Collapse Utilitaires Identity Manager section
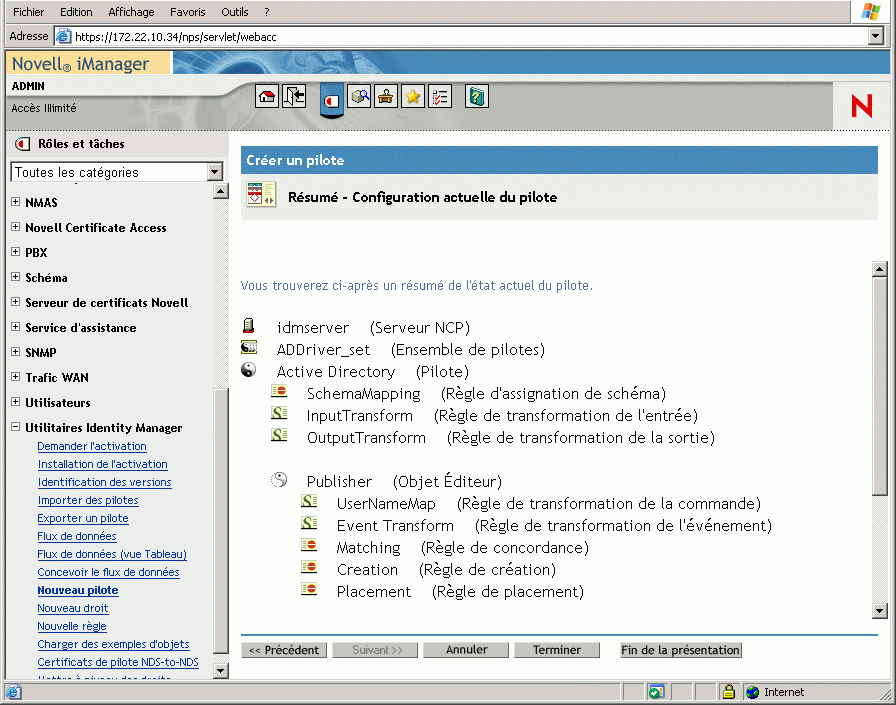The width and height of the screenshot is (896, 705). [14, 427]
